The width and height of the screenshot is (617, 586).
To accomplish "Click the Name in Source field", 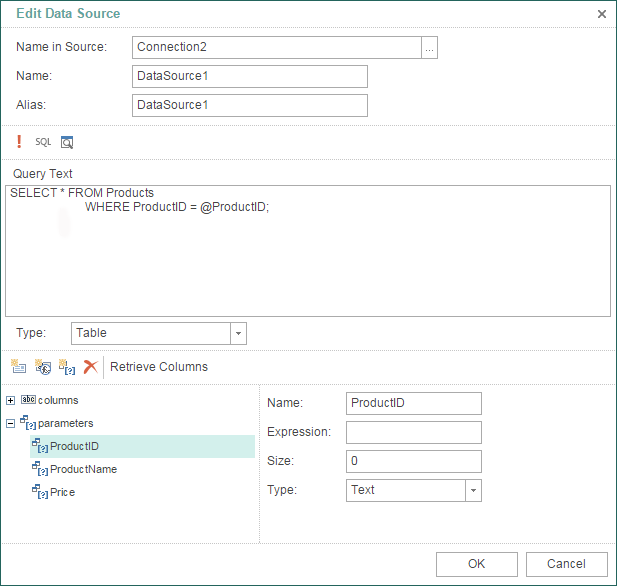I will point(277,48).
